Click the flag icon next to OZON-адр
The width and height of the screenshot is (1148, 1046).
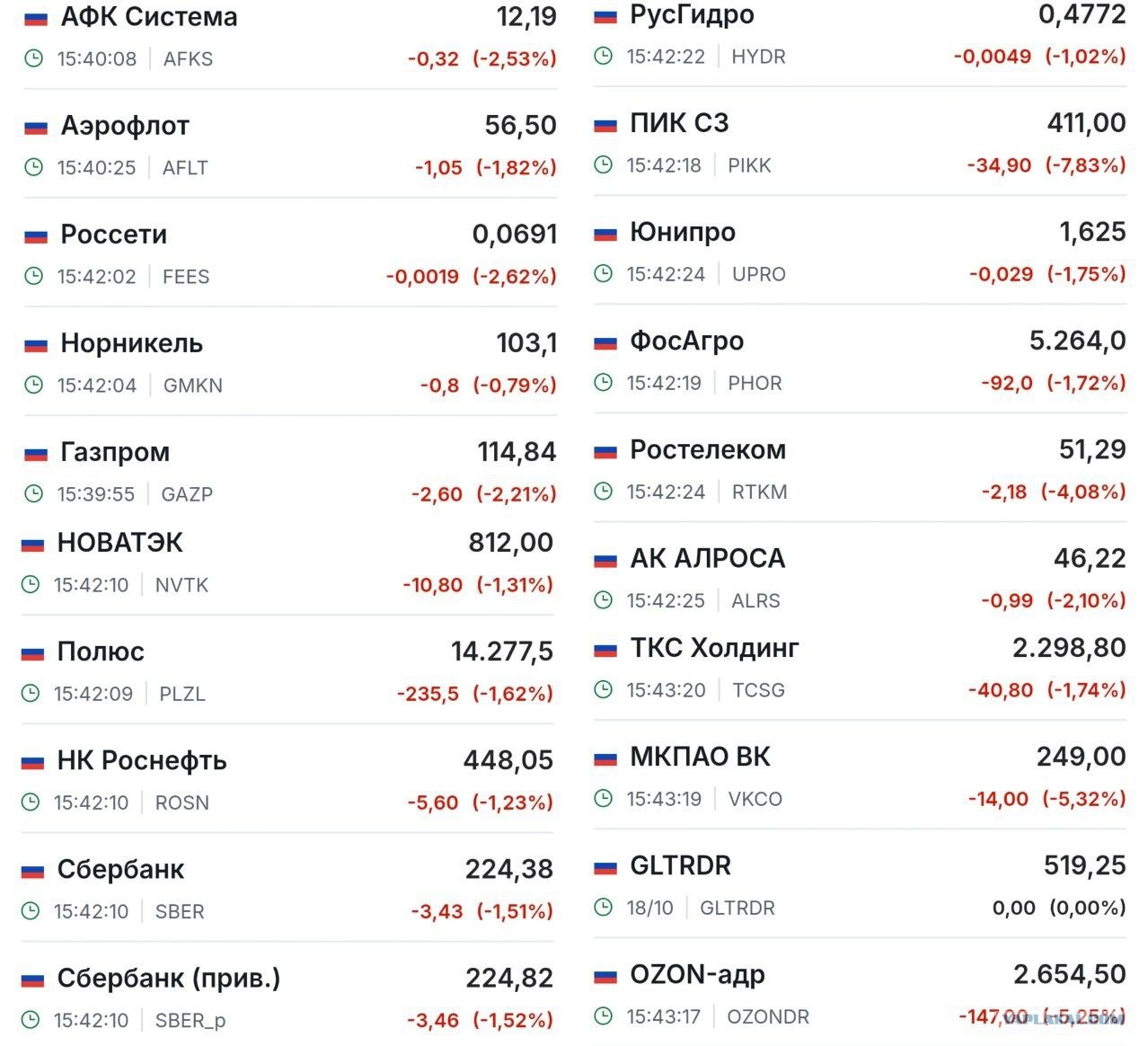tap(605, 976)
